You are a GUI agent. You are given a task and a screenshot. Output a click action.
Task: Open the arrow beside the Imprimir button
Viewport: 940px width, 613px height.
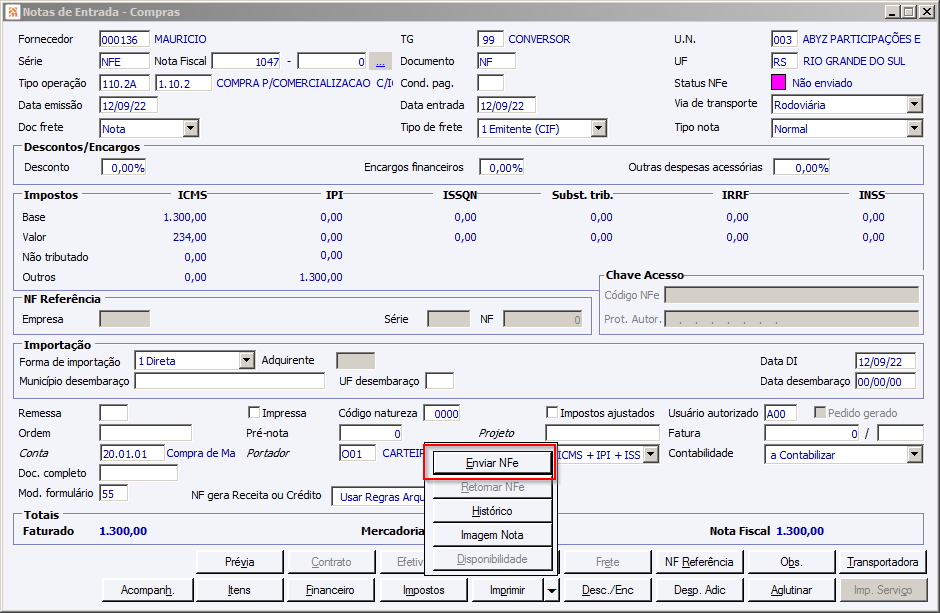[x=552, y=590]
